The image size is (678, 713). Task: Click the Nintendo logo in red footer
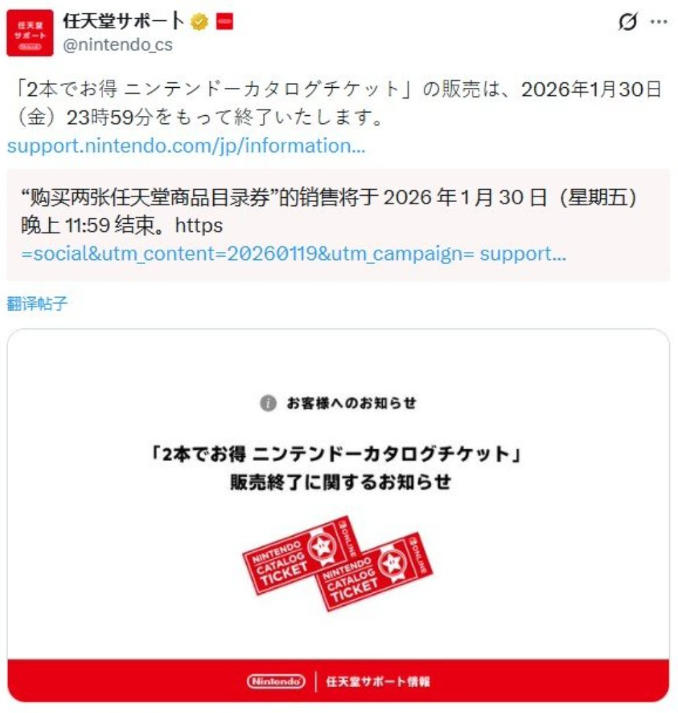coord(276,681)
